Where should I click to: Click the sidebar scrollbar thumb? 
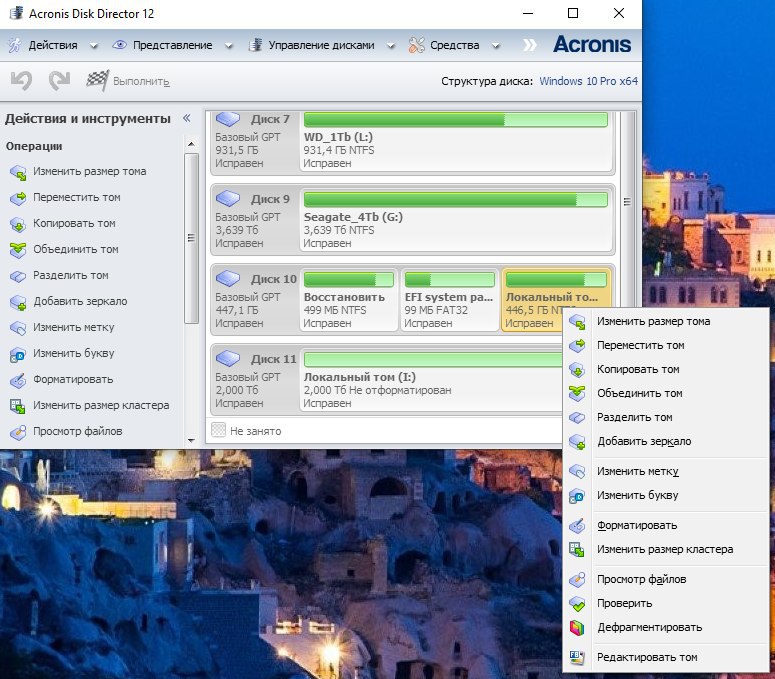[x=191, y=238]
